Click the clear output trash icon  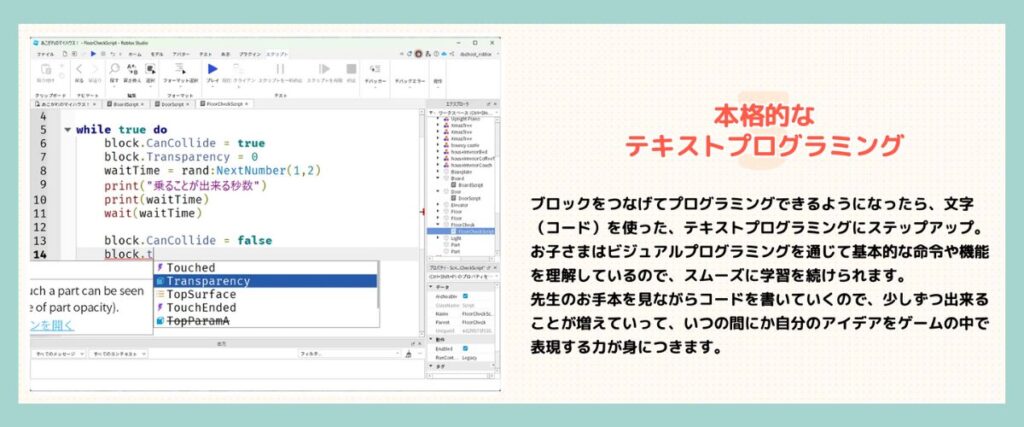[x=408, y=353]
